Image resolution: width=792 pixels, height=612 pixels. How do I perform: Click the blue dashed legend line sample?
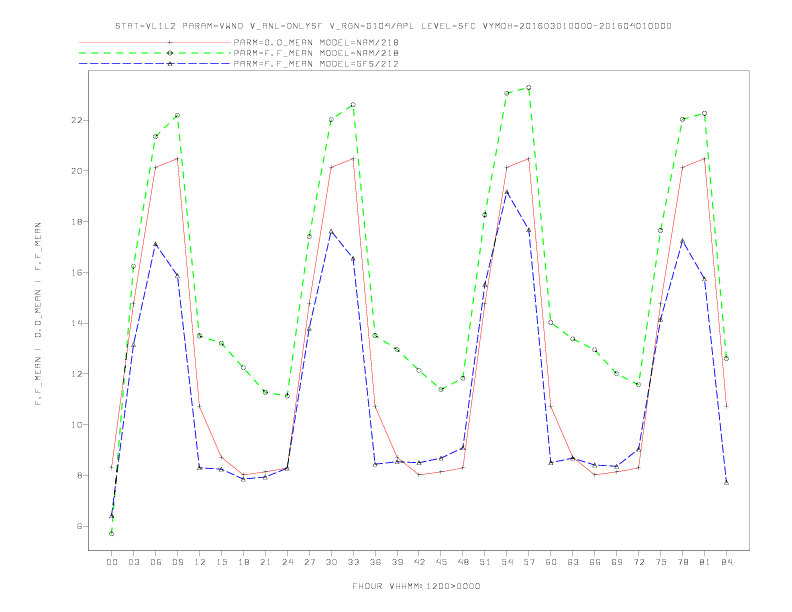pyautogui.click(x=155, y=64)
